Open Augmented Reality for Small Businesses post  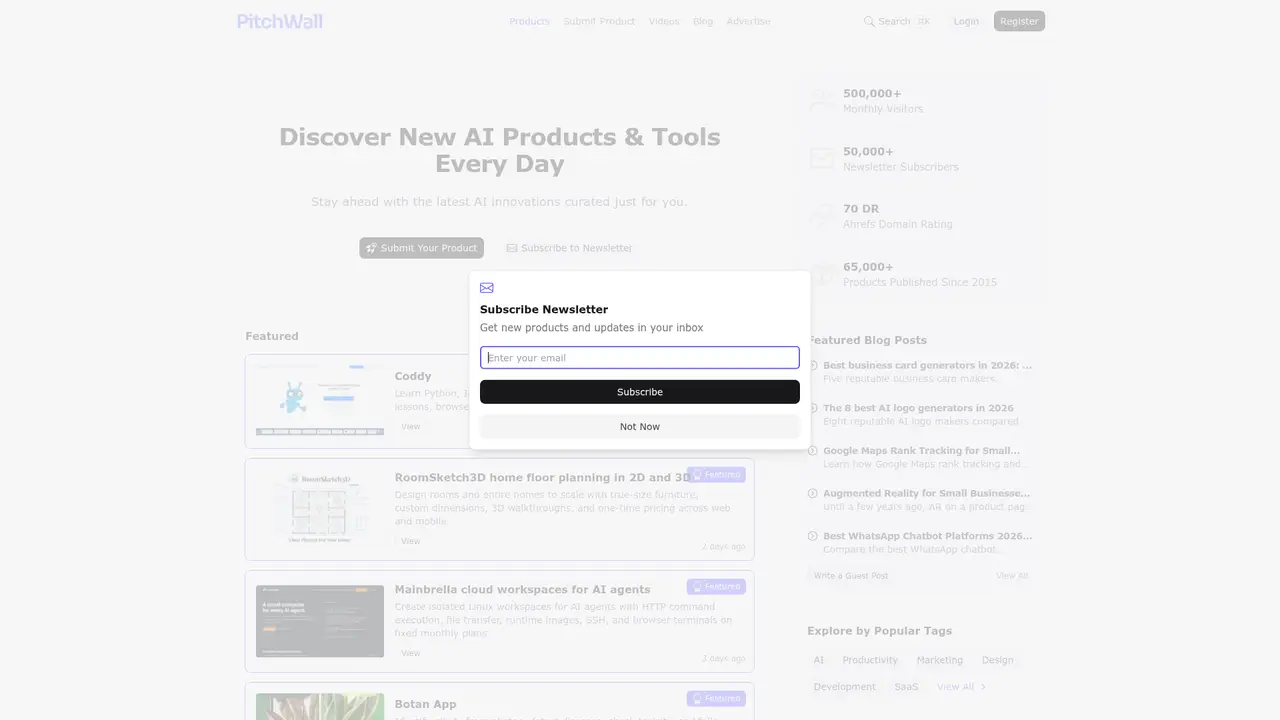[926, 493]
